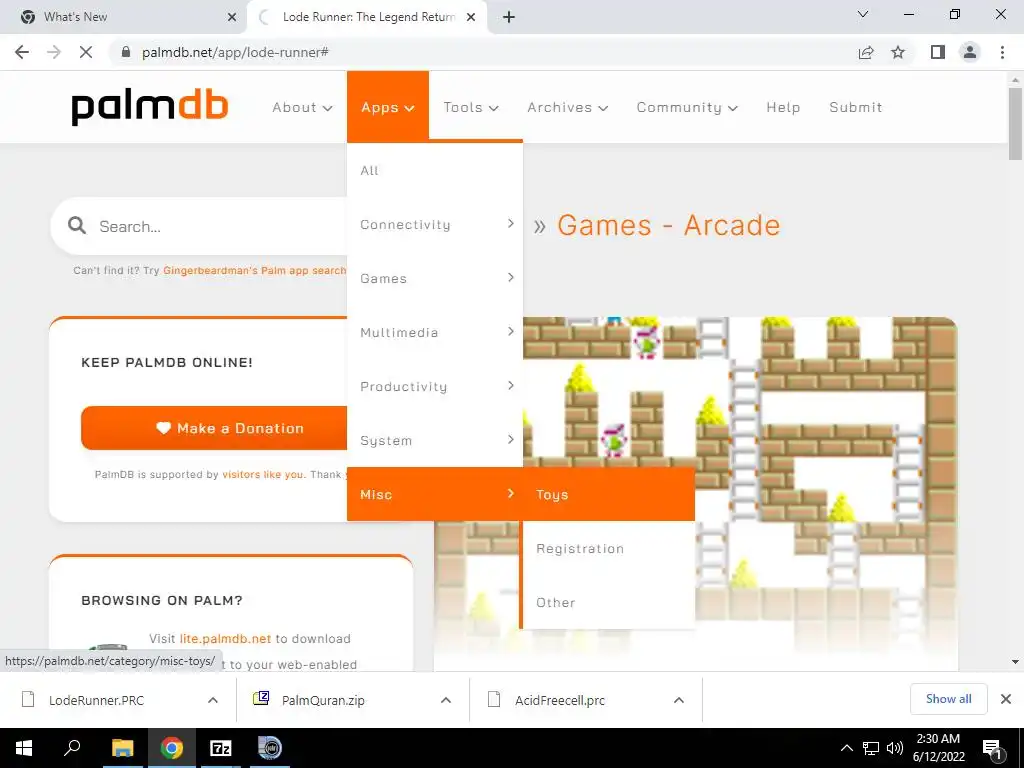Go back with the browser back arrow
1024x768 pixels.
(x=22, y=52)
